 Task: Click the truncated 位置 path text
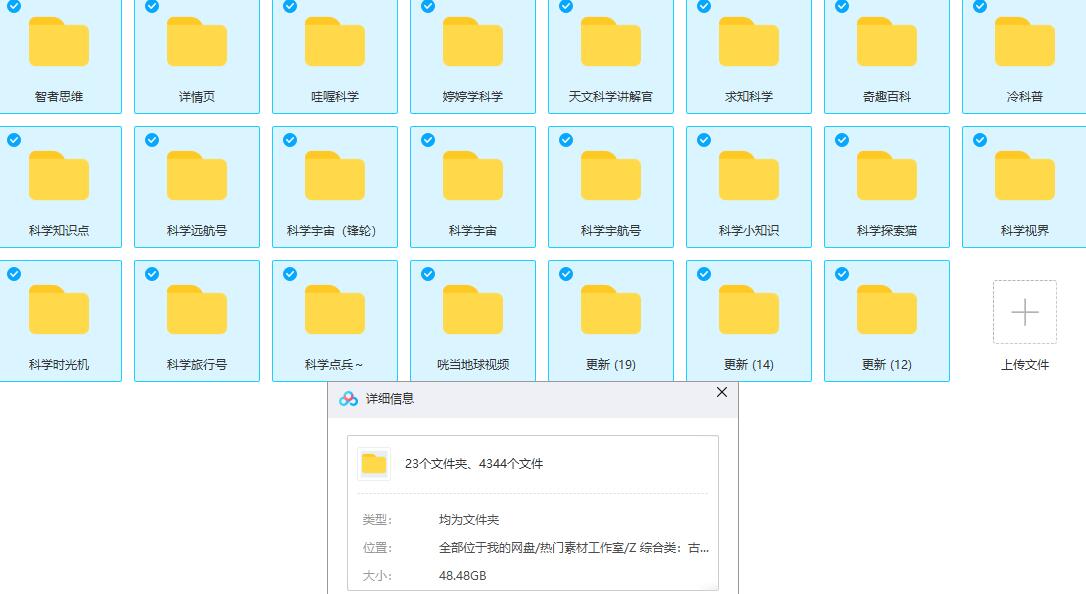[573, 548]
